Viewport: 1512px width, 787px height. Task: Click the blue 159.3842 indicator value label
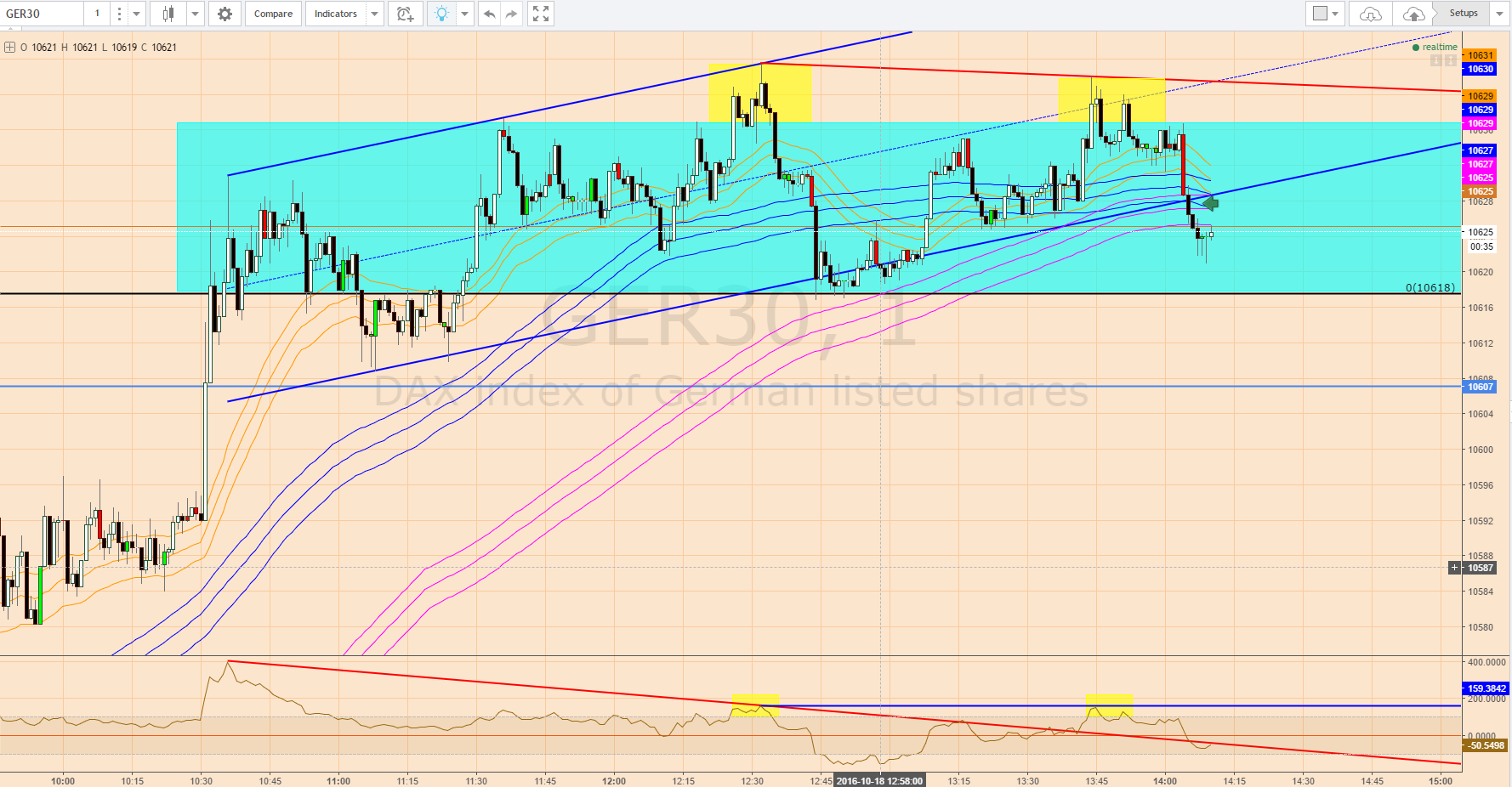[x=1486, y=688]
